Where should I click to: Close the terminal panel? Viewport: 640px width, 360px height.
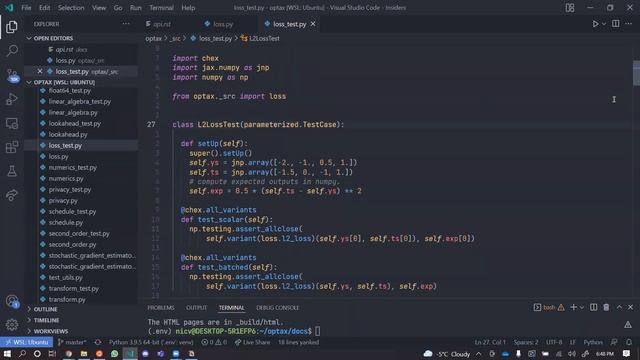(631, 307)
